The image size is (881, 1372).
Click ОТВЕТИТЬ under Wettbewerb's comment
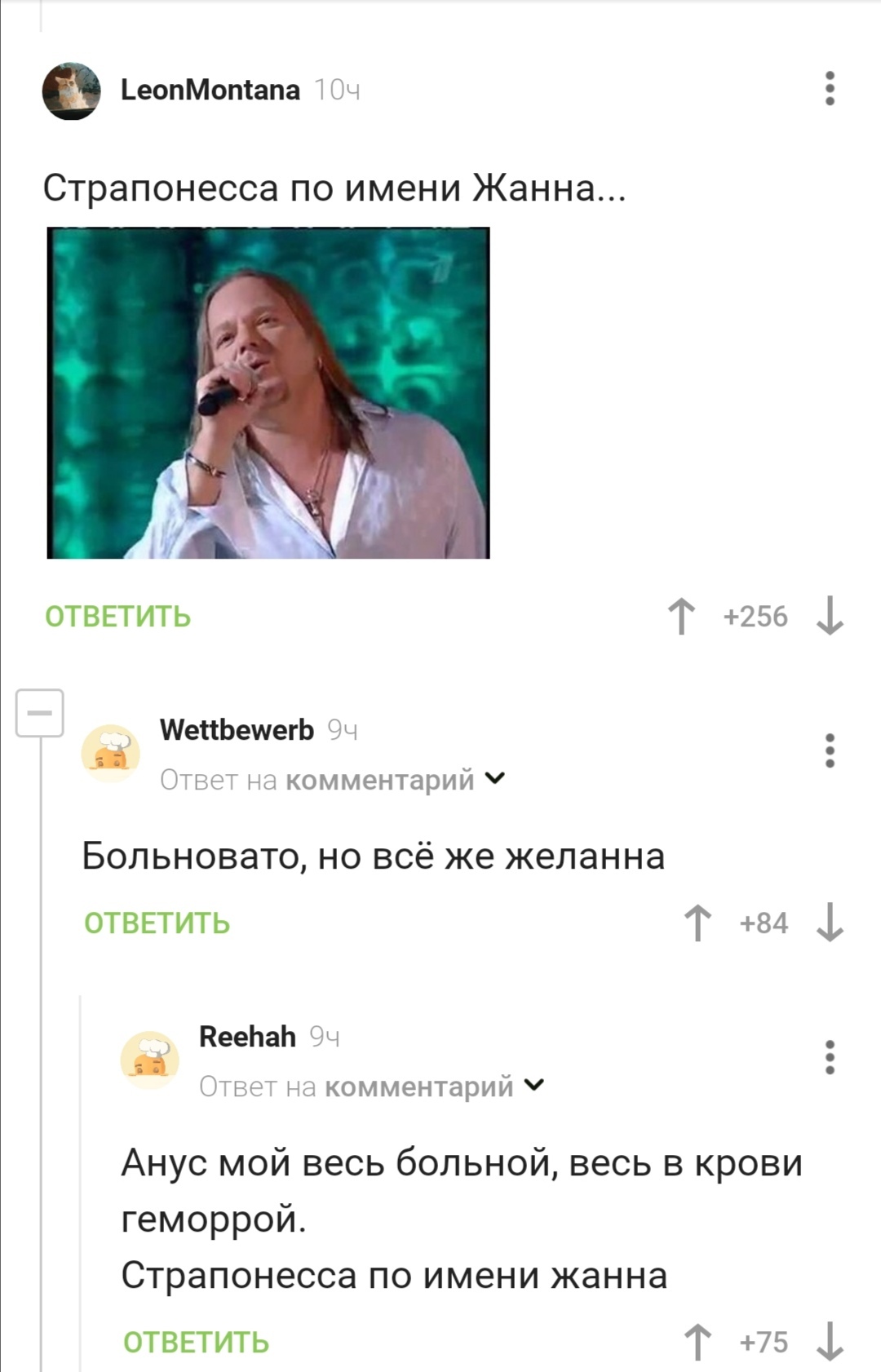(x=157, y=923)
